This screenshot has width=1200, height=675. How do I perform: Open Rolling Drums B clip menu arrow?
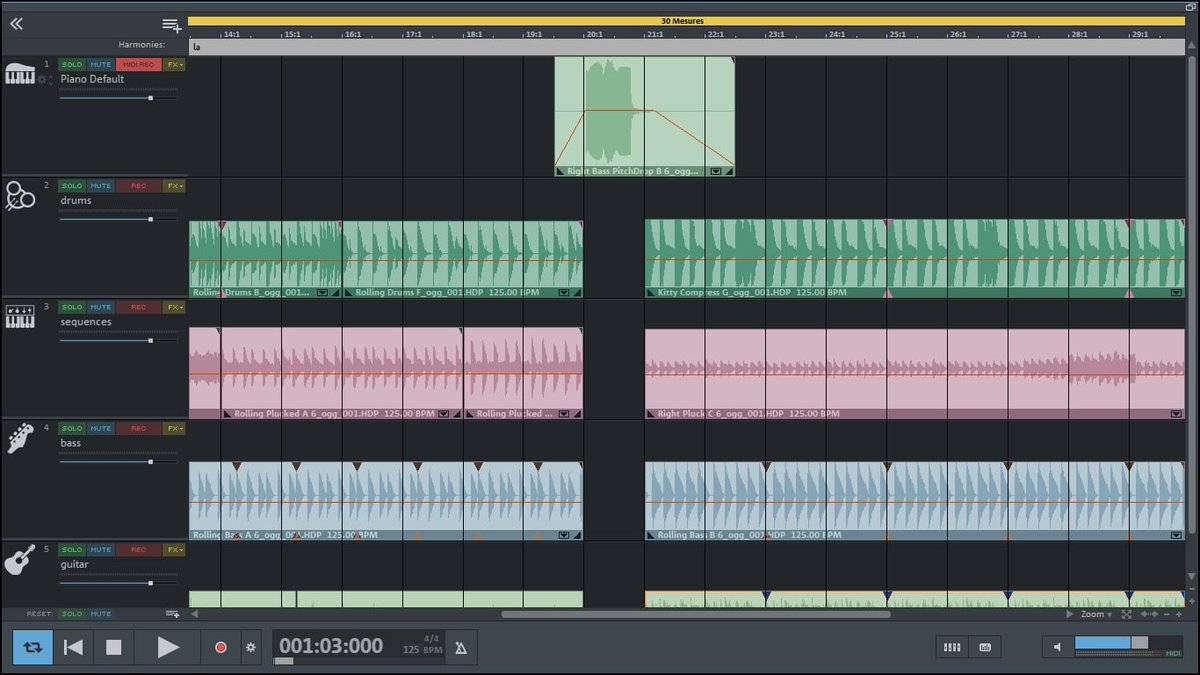[x=322, y=293]
